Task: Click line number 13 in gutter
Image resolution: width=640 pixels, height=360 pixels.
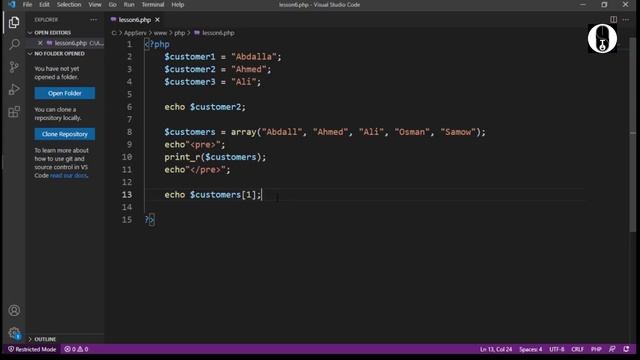Action: [x=127, y=195]
